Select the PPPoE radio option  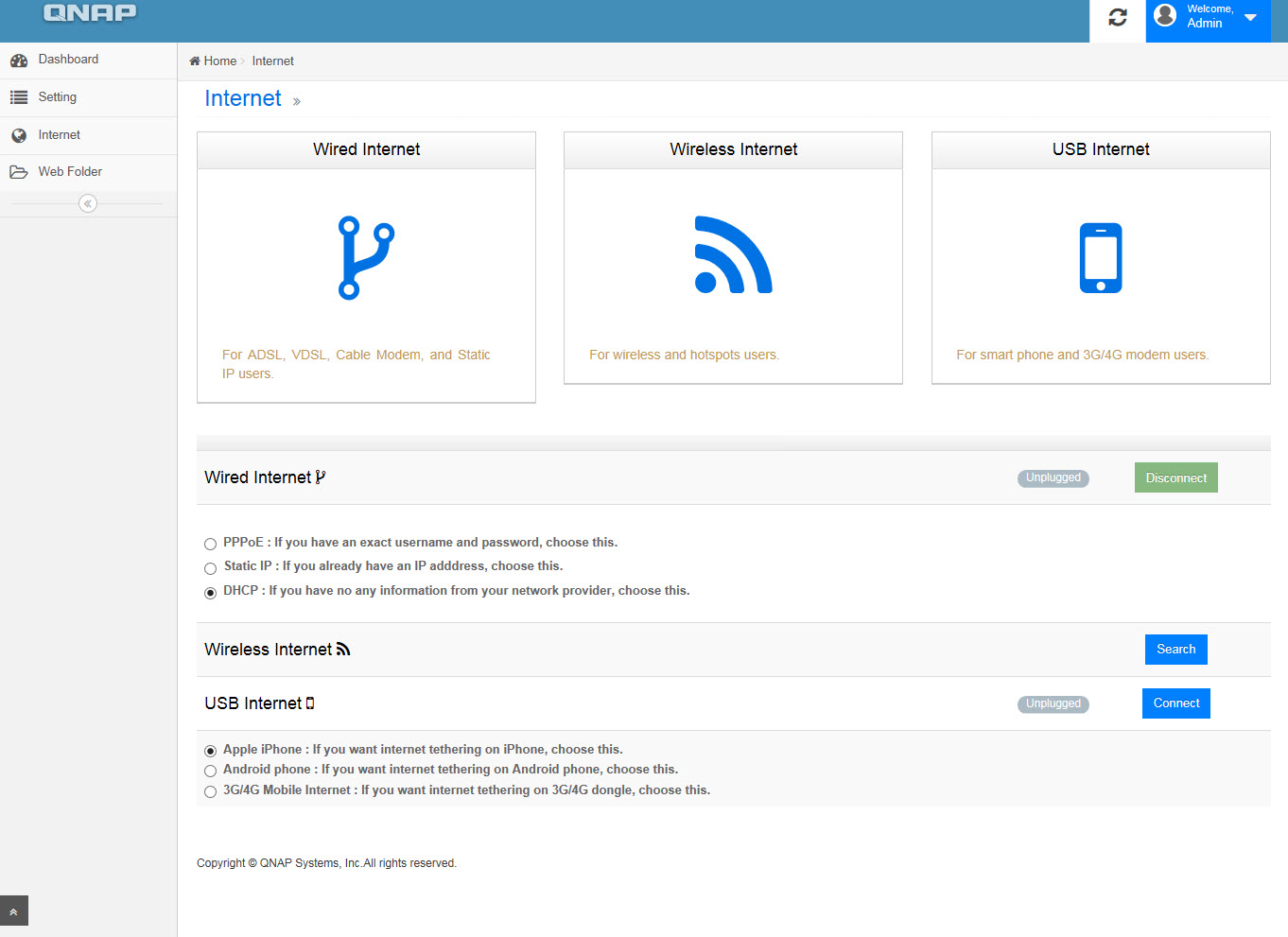[210, 544]
